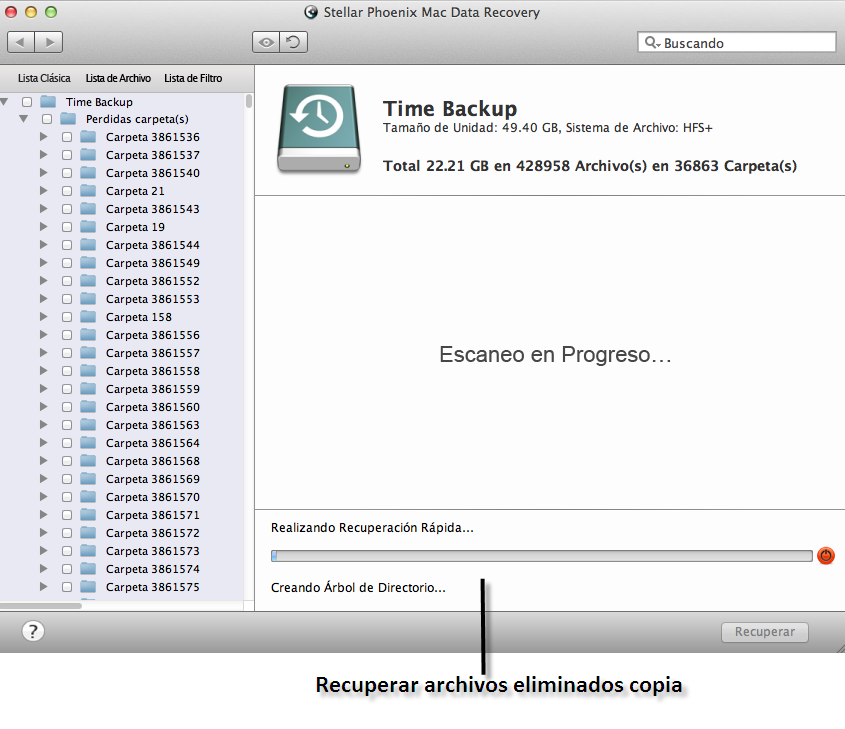This screenshot has width=845, height=729.
Task: Click the tree vertical scrollbar thumb
Action: [x=248, y=101]
